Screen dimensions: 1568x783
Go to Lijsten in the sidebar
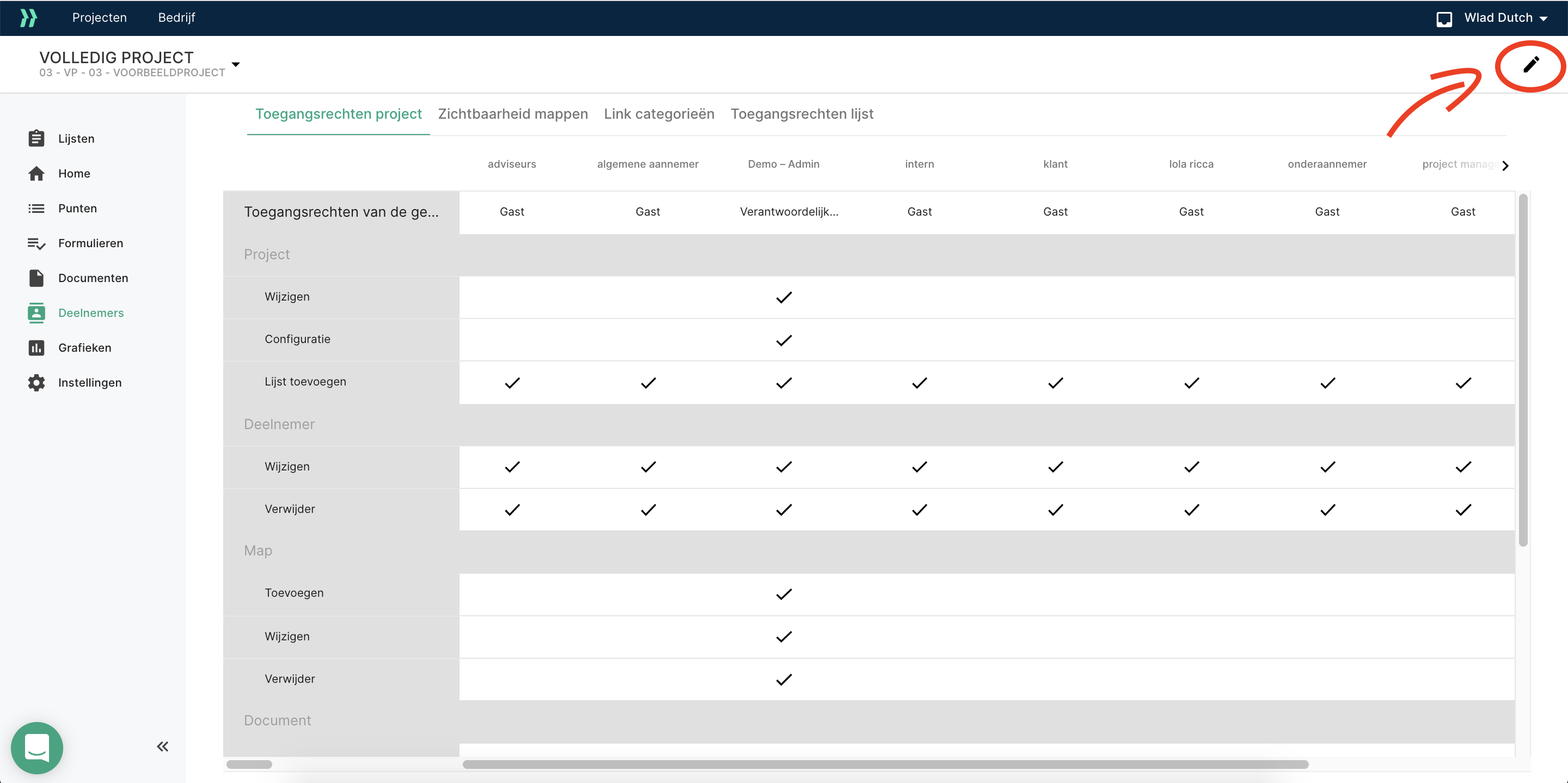(x=76, y=139)
